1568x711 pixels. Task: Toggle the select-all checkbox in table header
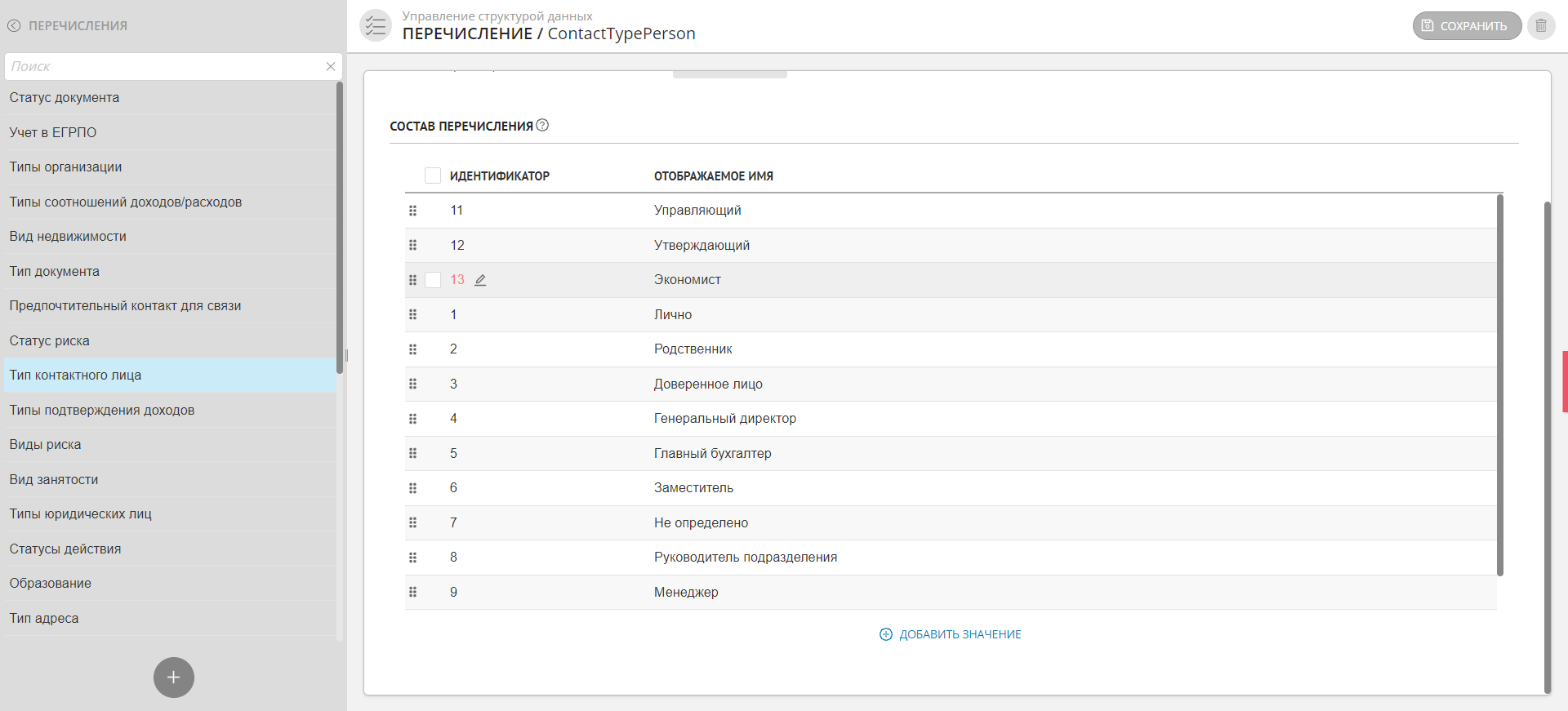click(x=433, y=176)
